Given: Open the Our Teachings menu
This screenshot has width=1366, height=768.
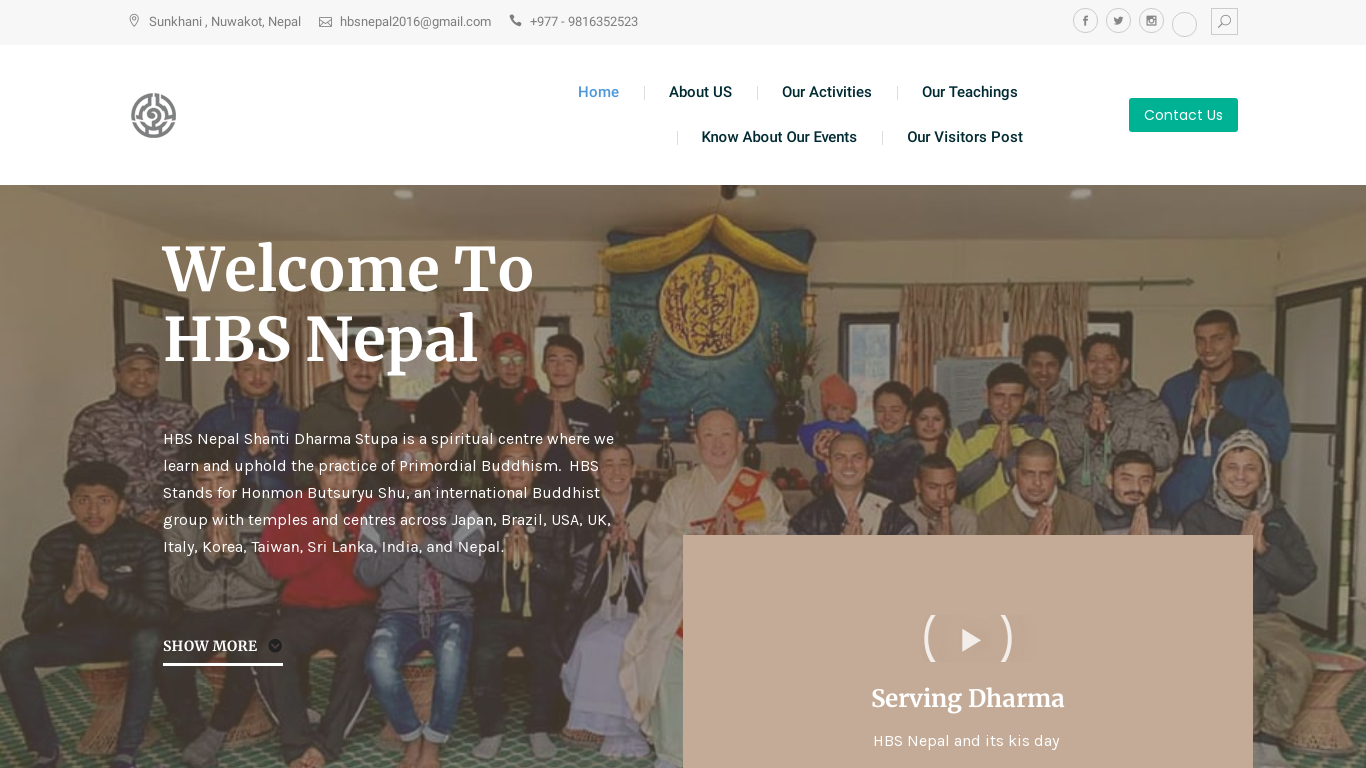Looking at the screenshot, I should tap(970, 92).
